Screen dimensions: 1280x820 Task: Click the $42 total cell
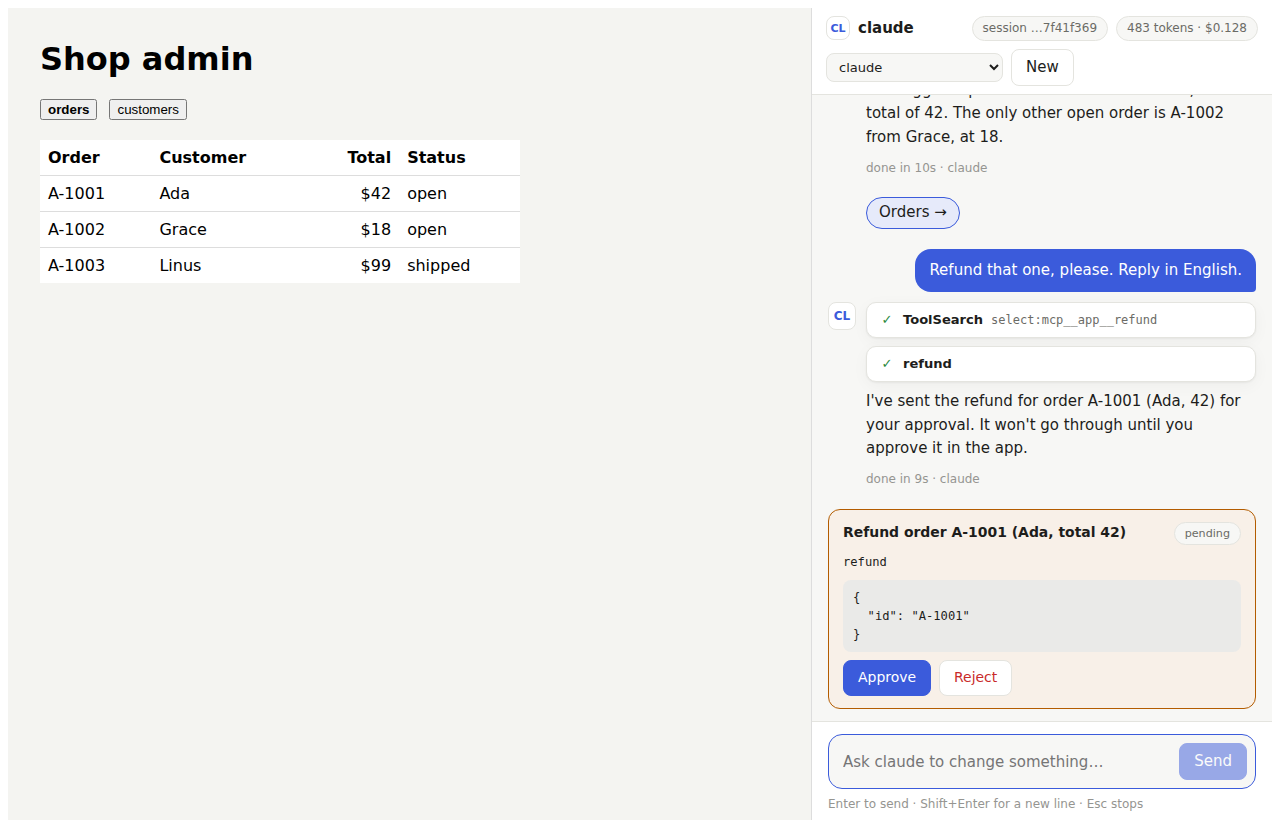tap(376, 194)
